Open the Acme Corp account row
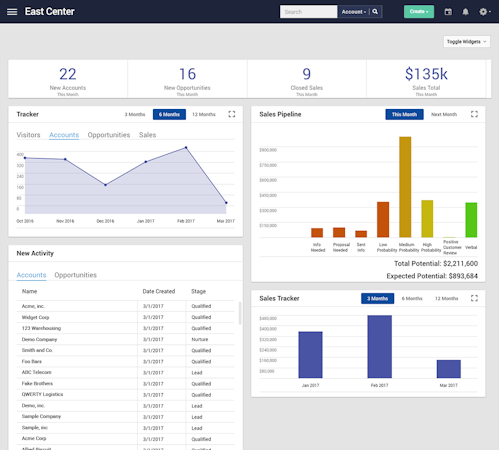499x450 pixels. 125,439
